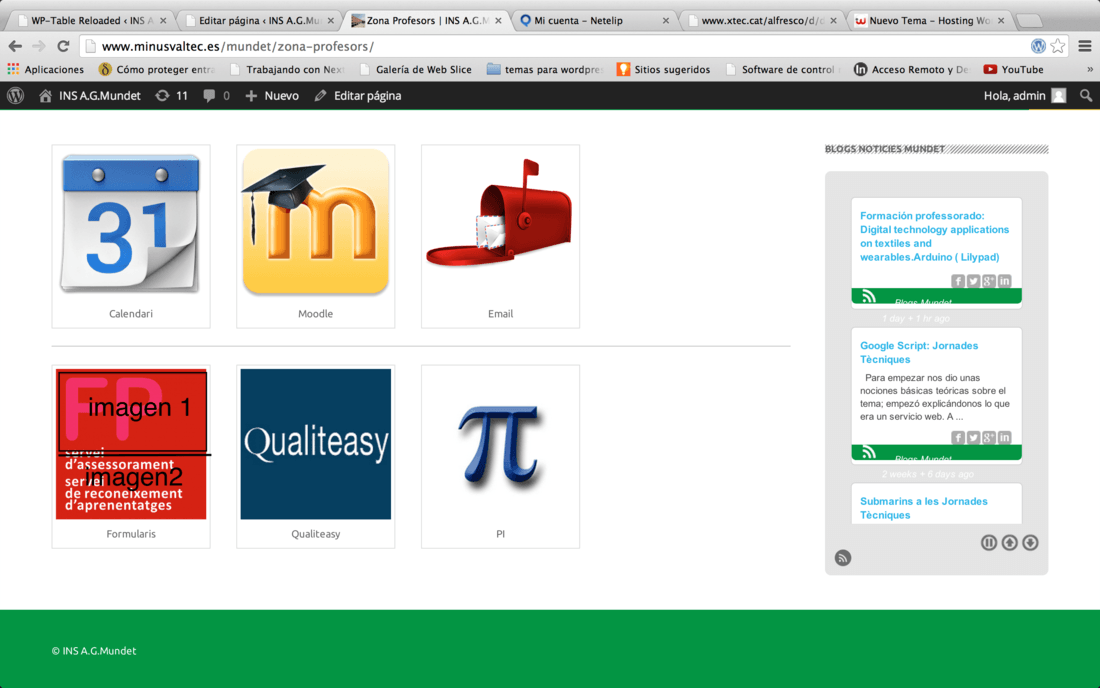Open the YouTube bookmark
Screen dimensions: 1100x688
(x=1014, y=69)
